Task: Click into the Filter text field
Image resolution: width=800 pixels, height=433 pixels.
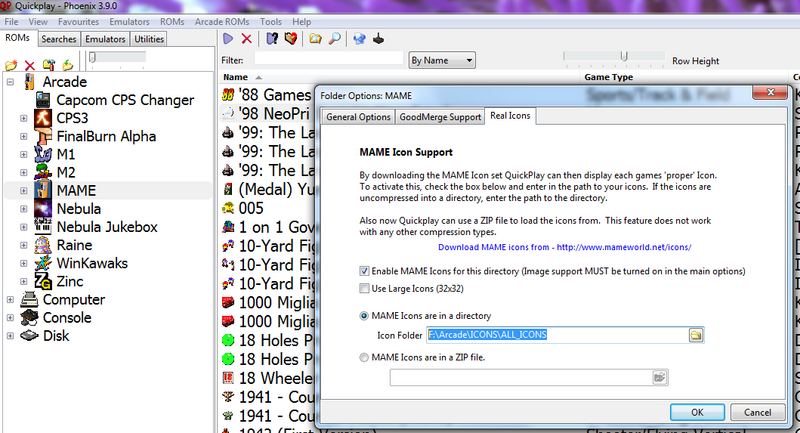Action: [x=328, y=59]
